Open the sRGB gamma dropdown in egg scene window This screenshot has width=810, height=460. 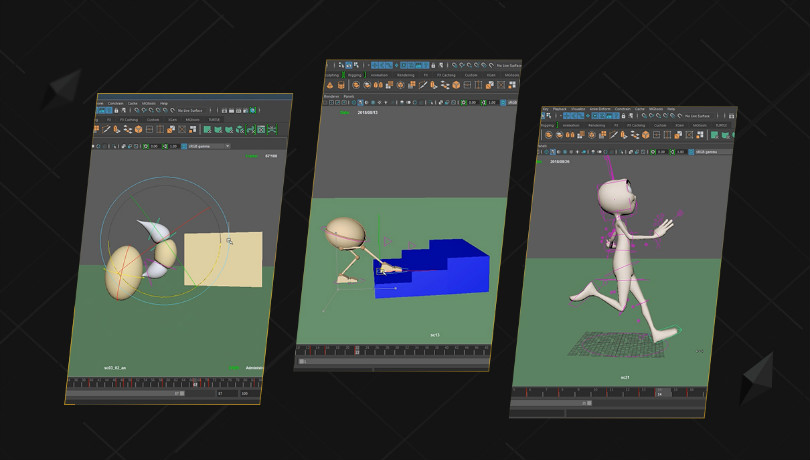coord(209,146)
